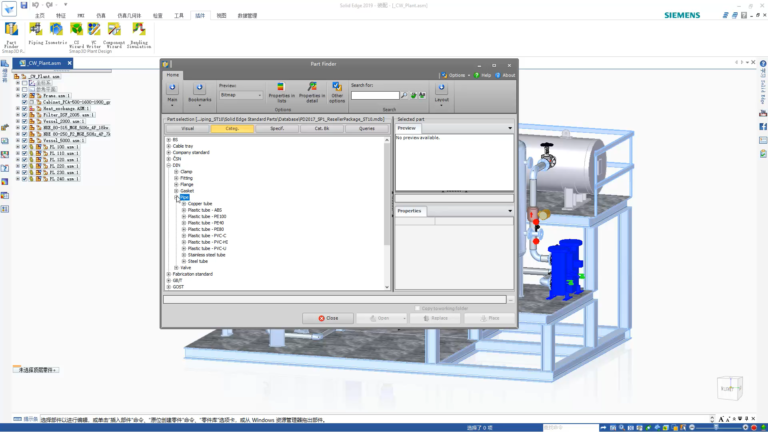Toggle checkbox for PL_240.asm

click(x=24, y=179)
